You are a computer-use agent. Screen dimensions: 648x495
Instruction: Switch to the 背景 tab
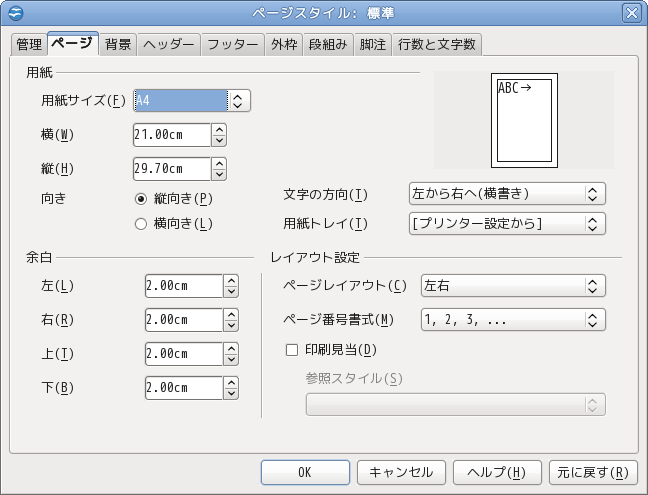point(118,45)
